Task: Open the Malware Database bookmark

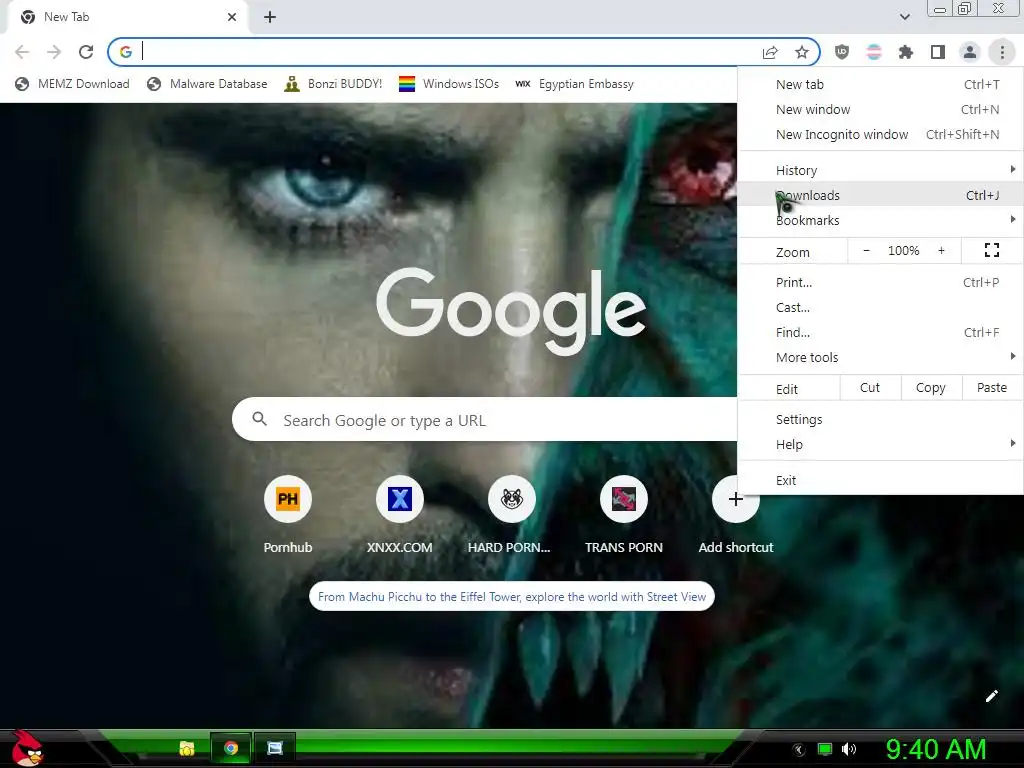Action: click(207, 84)
